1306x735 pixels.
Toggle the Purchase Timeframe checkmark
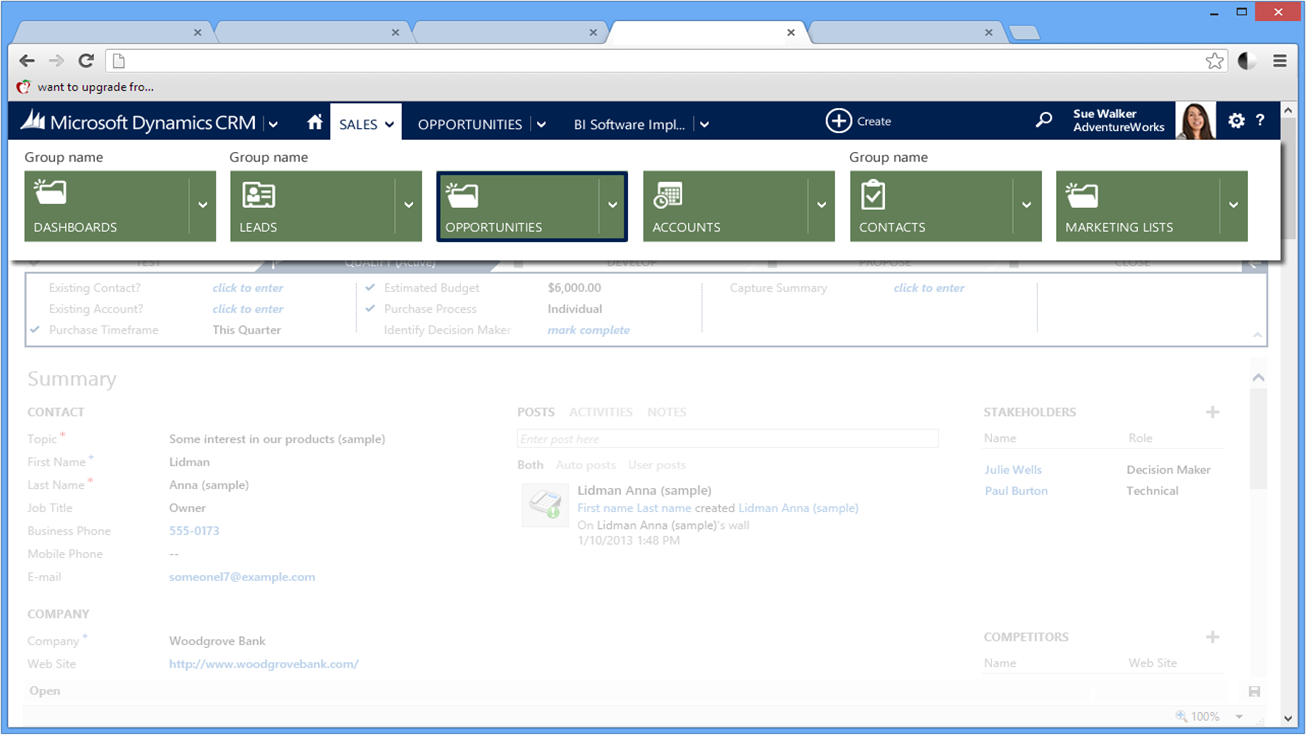(x=35, y=330)
